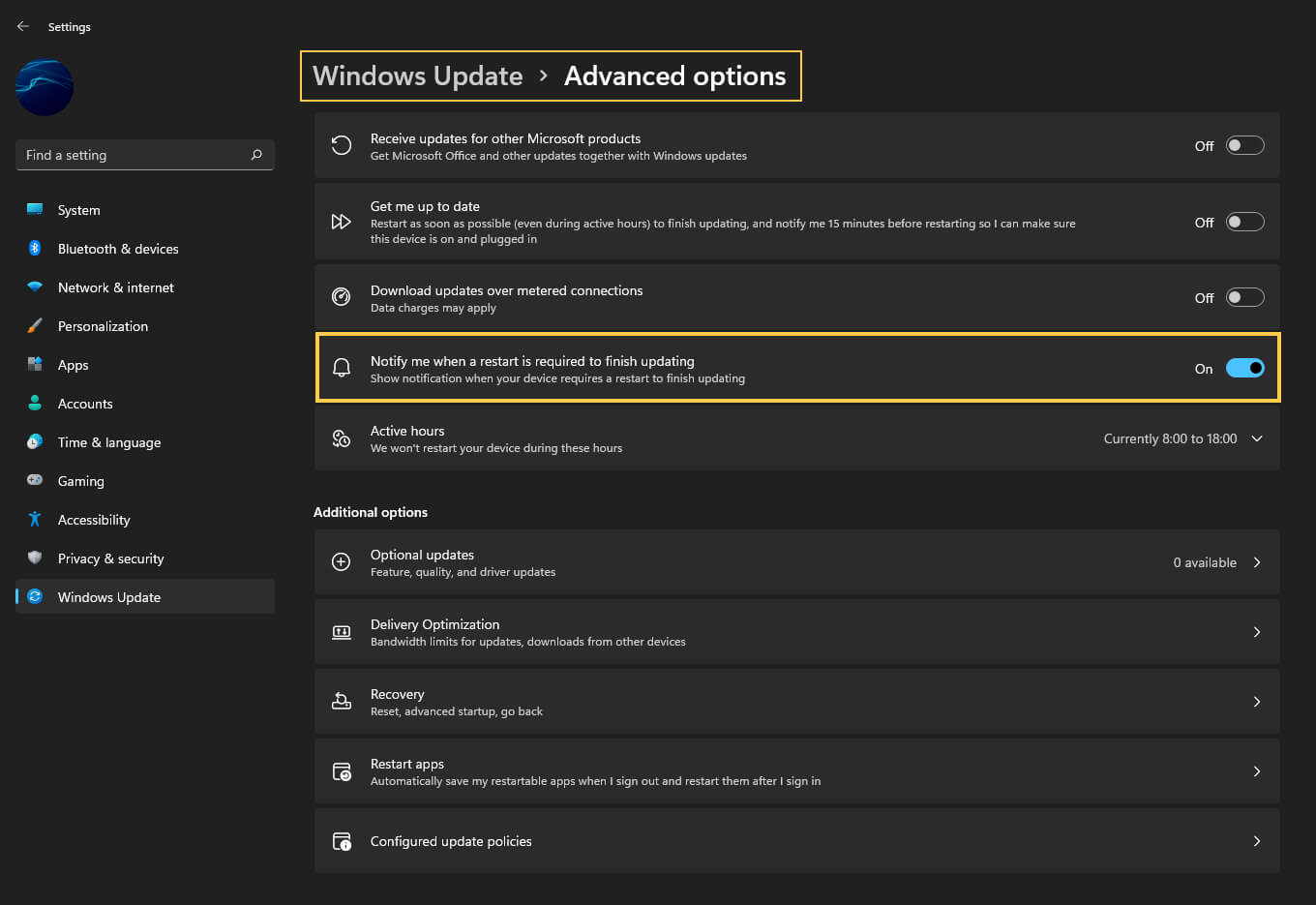The image size is (1316, 905).
Task: Click the Restart apps title
Action: tap(406, 764)
